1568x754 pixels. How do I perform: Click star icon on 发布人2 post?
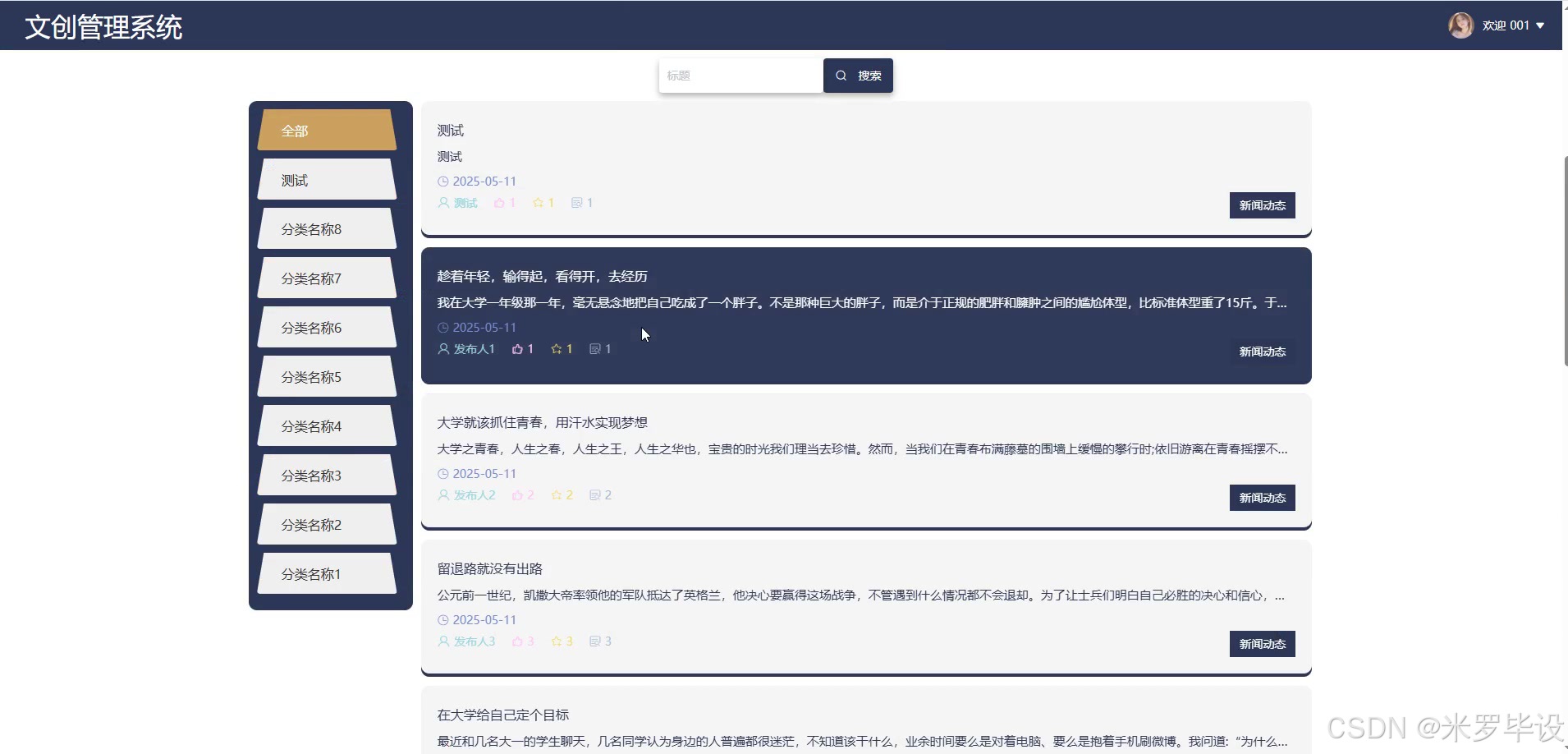point(557,495)
